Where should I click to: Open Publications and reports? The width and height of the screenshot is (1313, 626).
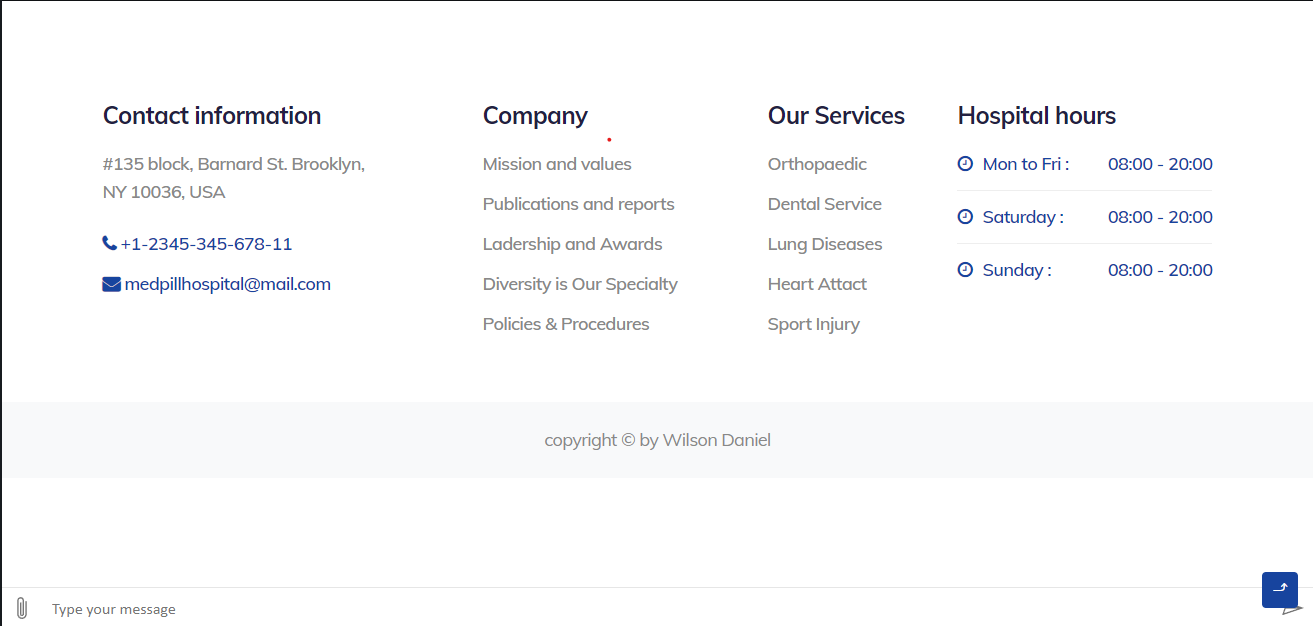tap(578, 204)
